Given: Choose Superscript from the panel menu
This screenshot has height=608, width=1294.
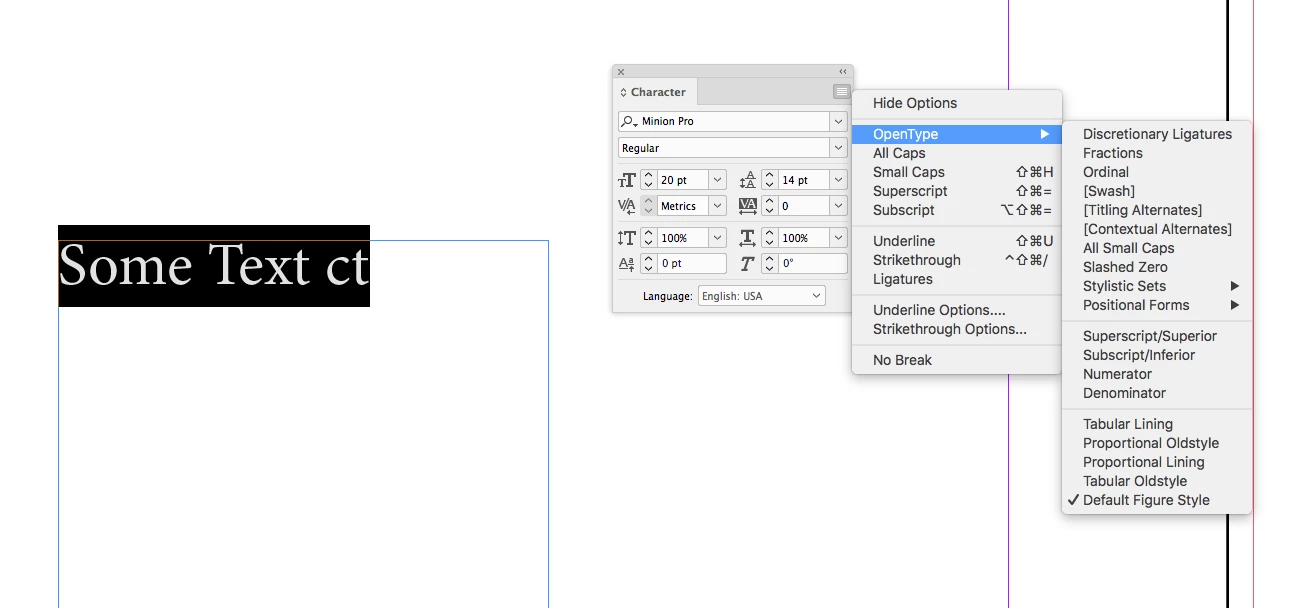Looking at the screenshot, I should pyautogui.click(x=956, y=191).
